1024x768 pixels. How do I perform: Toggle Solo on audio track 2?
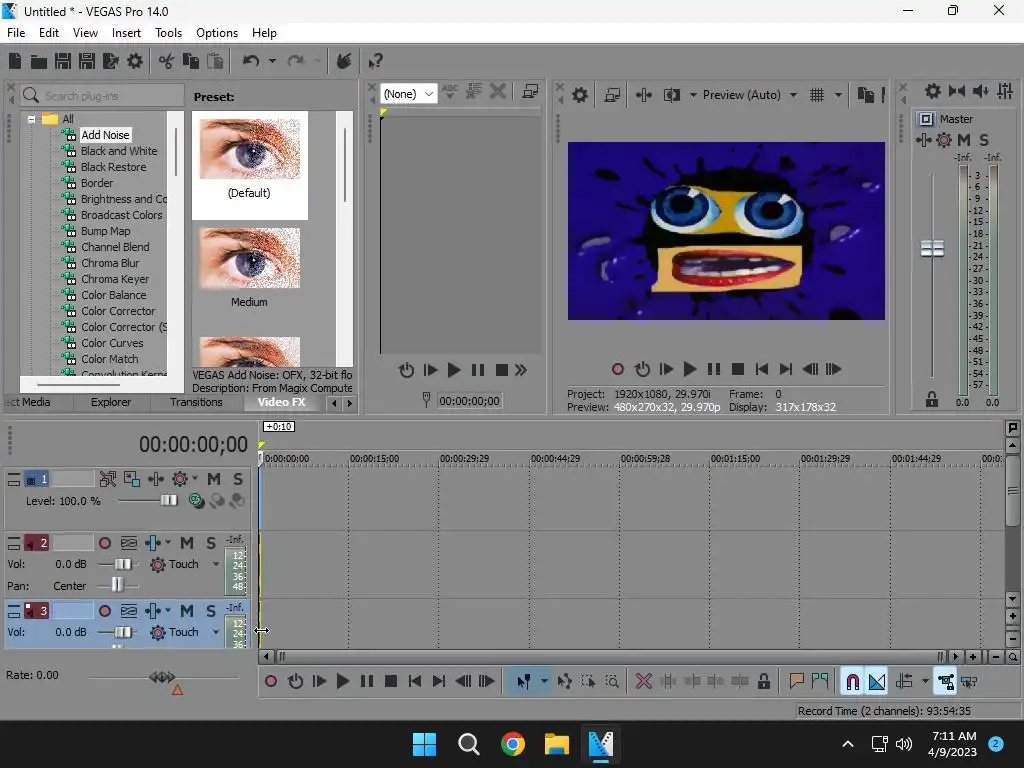(x=210, y=543)
